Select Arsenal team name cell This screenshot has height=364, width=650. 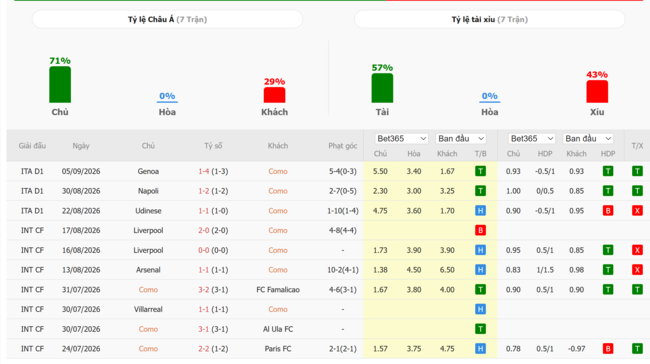(x=148, y=270)
